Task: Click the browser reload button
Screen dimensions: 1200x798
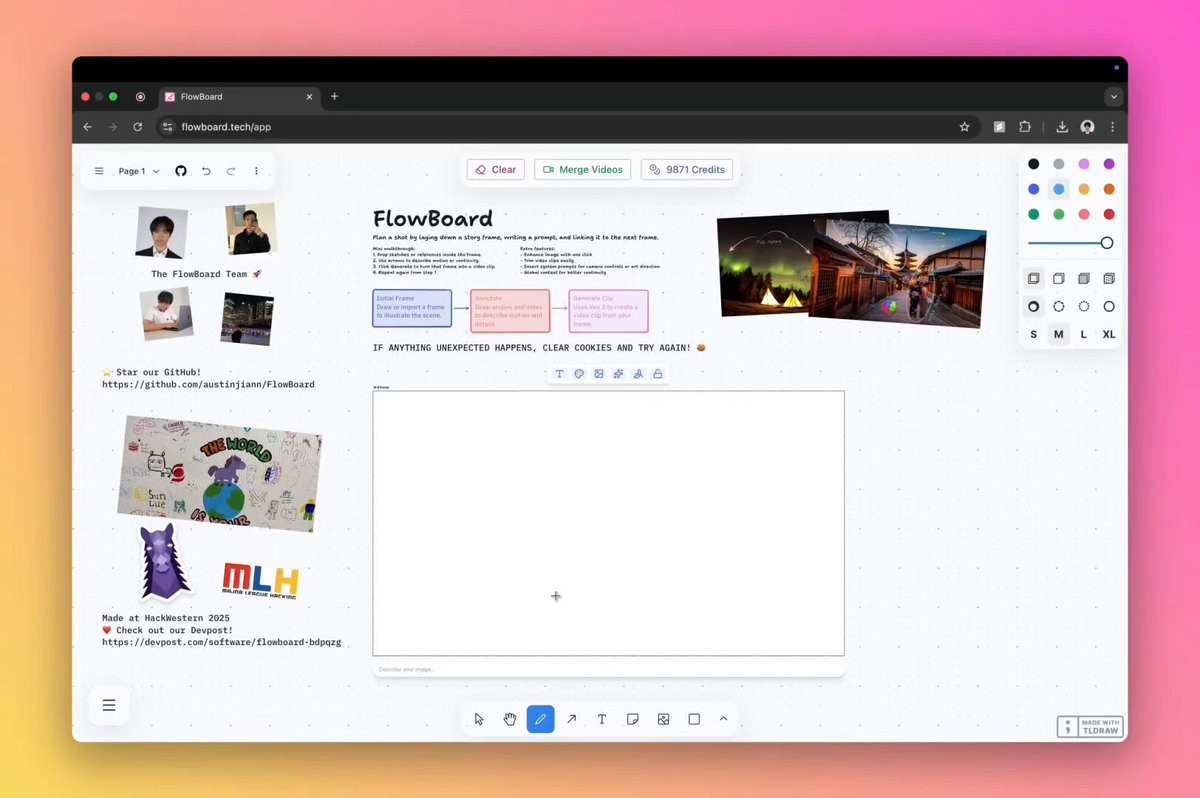Action: coord(138,127)
